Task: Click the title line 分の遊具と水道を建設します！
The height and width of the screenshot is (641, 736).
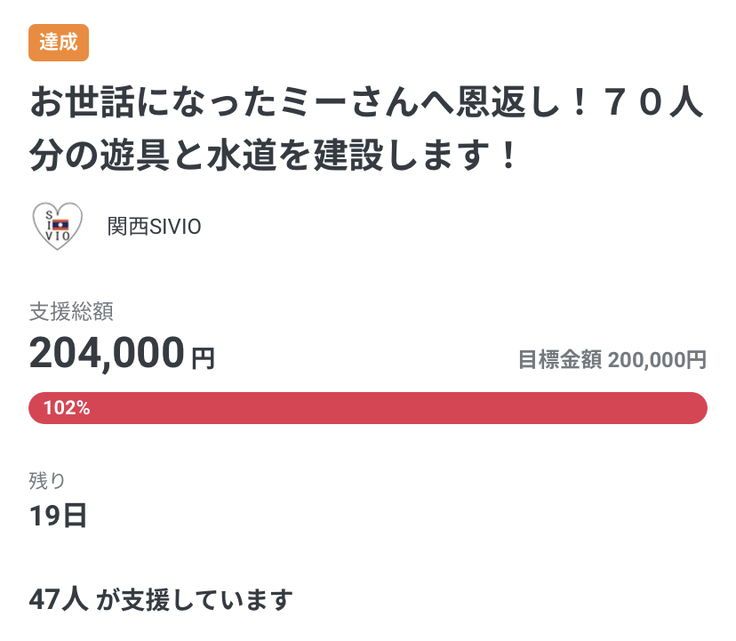Action: (x=274, y=156)
